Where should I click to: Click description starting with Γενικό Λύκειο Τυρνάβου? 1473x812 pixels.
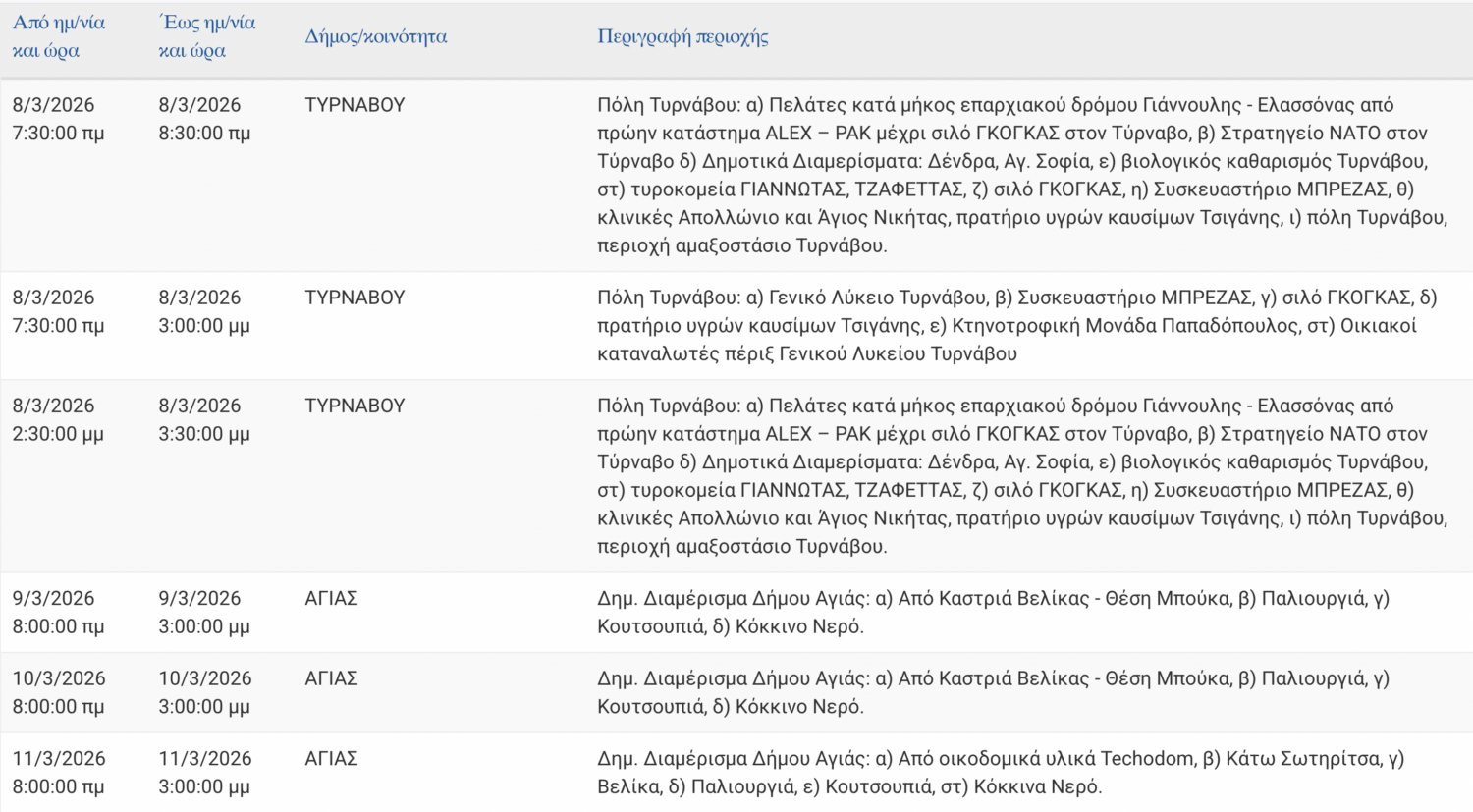pos(1016,325)
